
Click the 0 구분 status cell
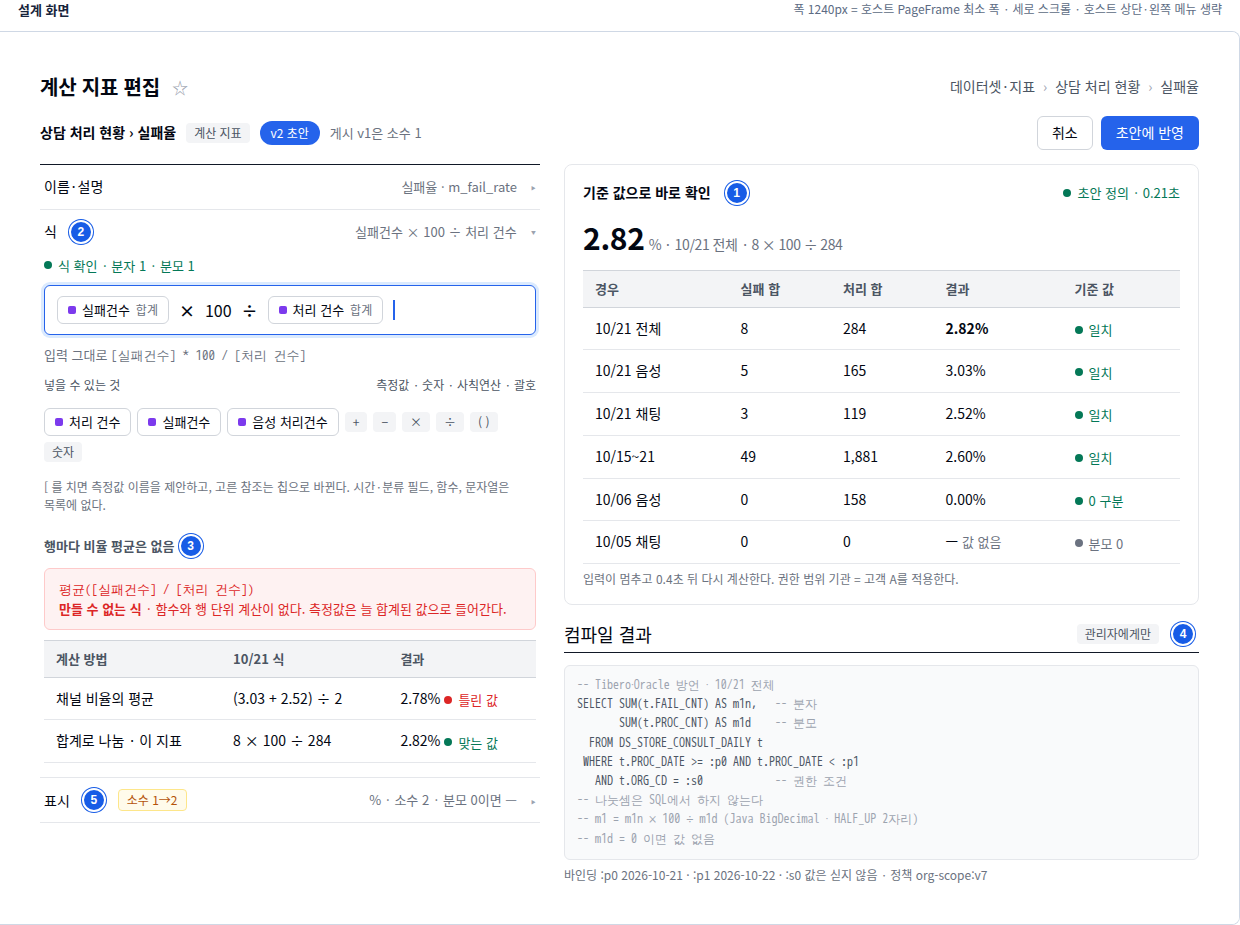click(1099, 501)
